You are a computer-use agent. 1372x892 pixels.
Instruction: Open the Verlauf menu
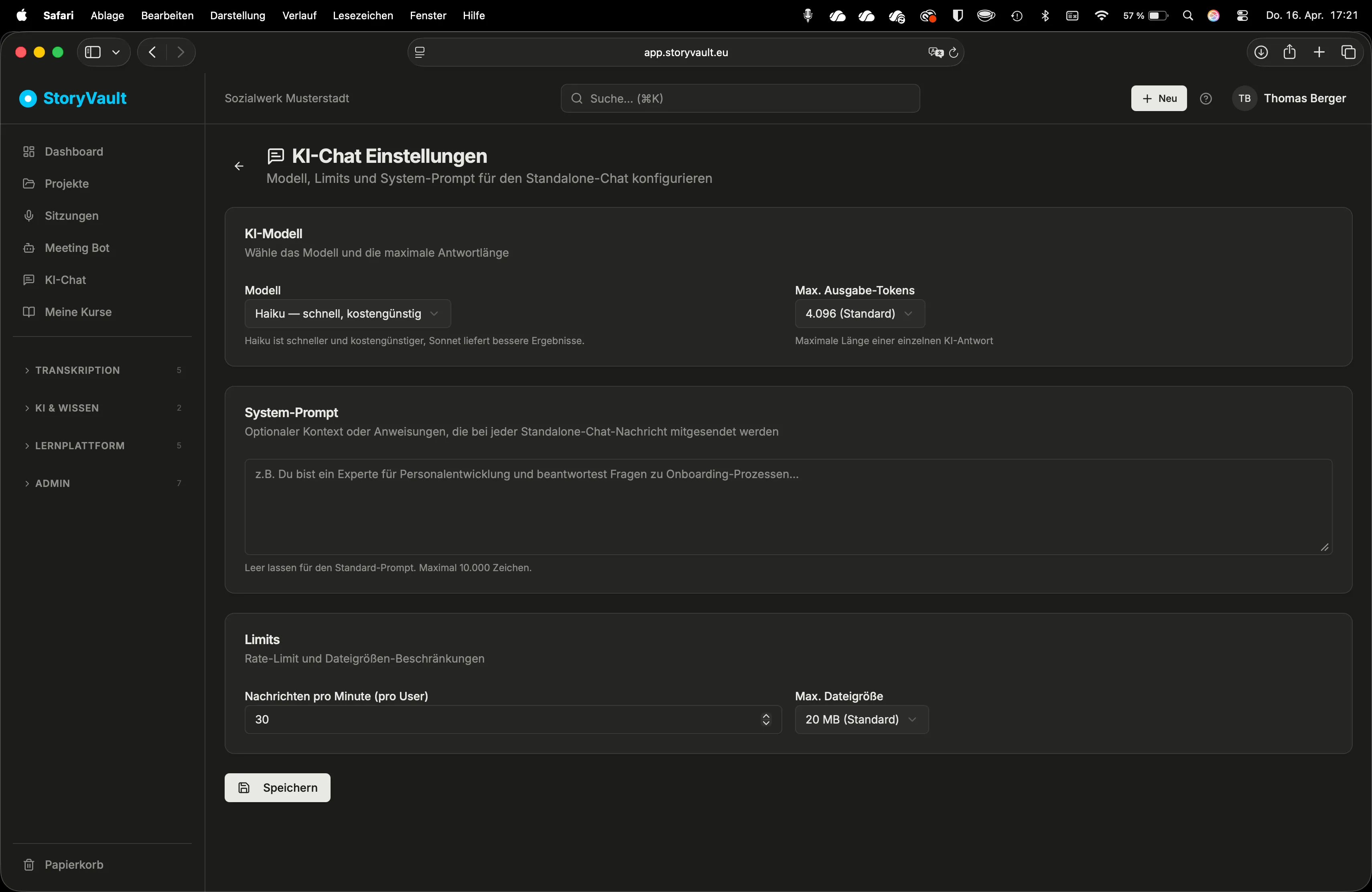(299, 16)
